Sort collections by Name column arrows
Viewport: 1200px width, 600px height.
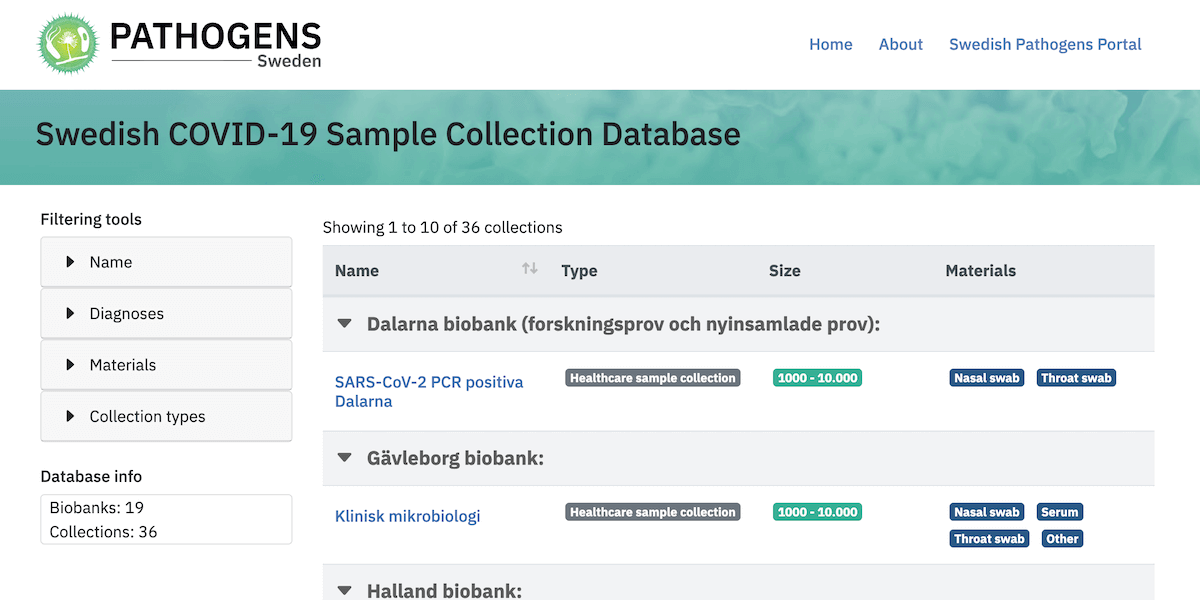(x=529, y=269)
